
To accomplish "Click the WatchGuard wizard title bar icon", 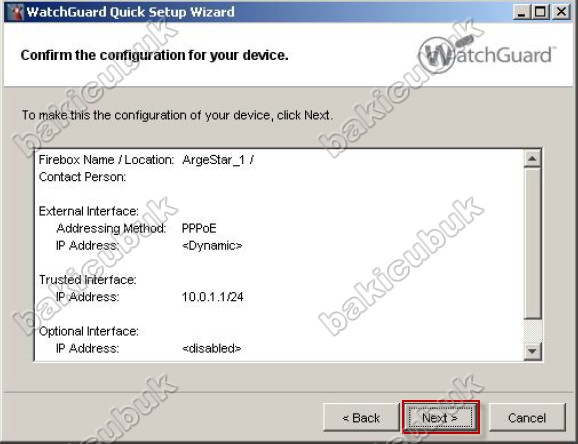I will click(15, 12).
